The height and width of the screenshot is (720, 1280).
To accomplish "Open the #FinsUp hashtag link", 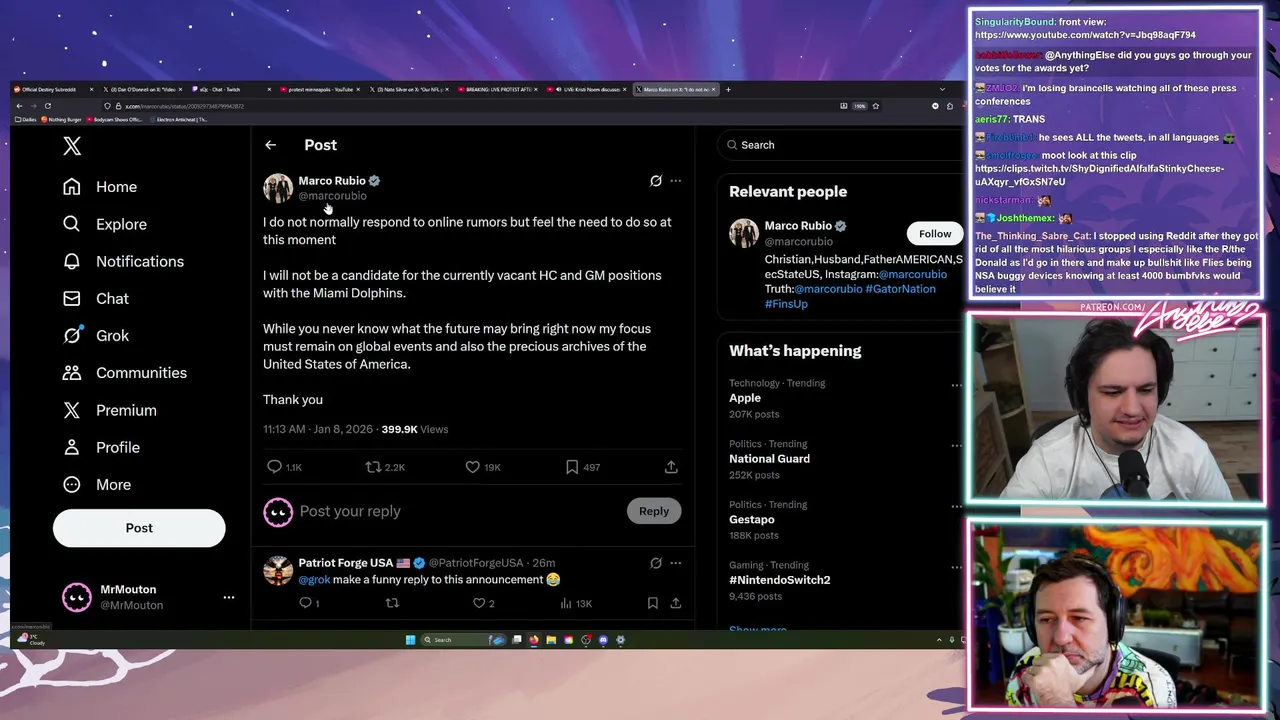I will tap(786, 304).
